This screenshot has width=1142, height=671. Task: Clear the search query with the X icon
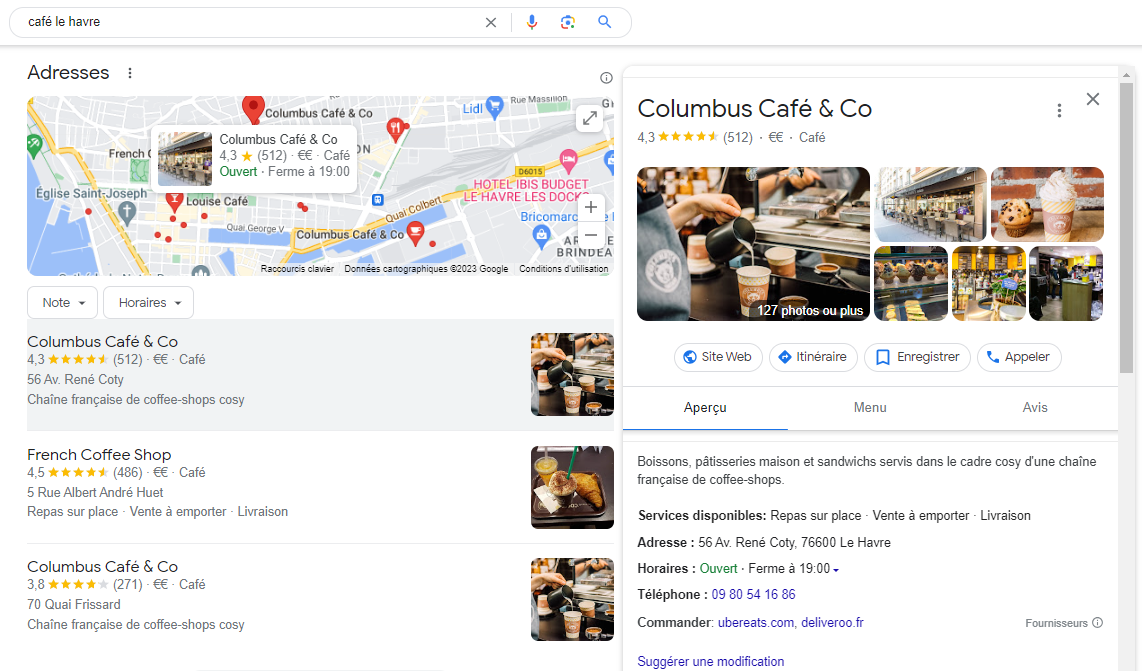click(x=490, y=21)
